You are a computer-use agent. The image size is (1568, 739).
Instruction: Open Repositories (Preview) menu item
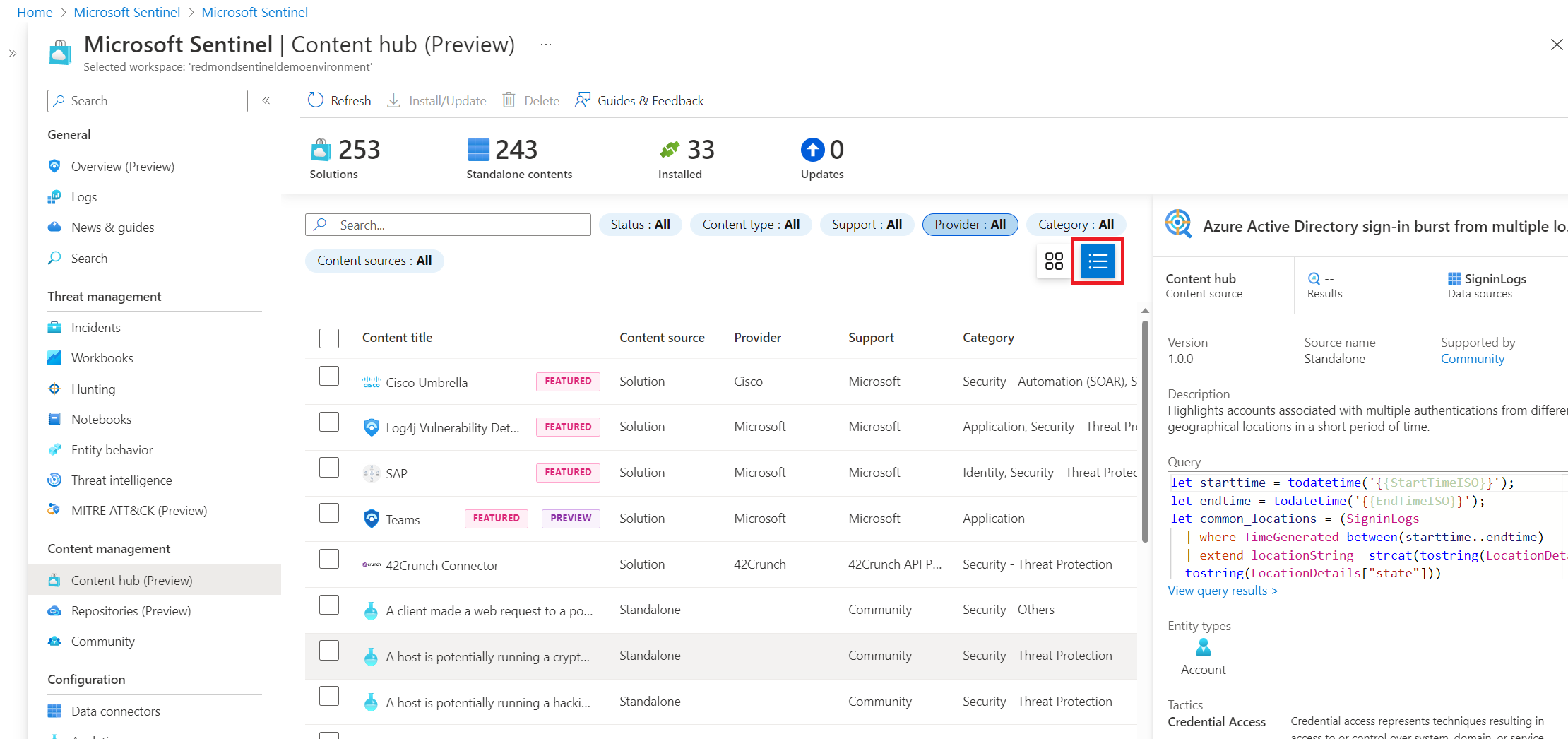[x=131, y=611]
